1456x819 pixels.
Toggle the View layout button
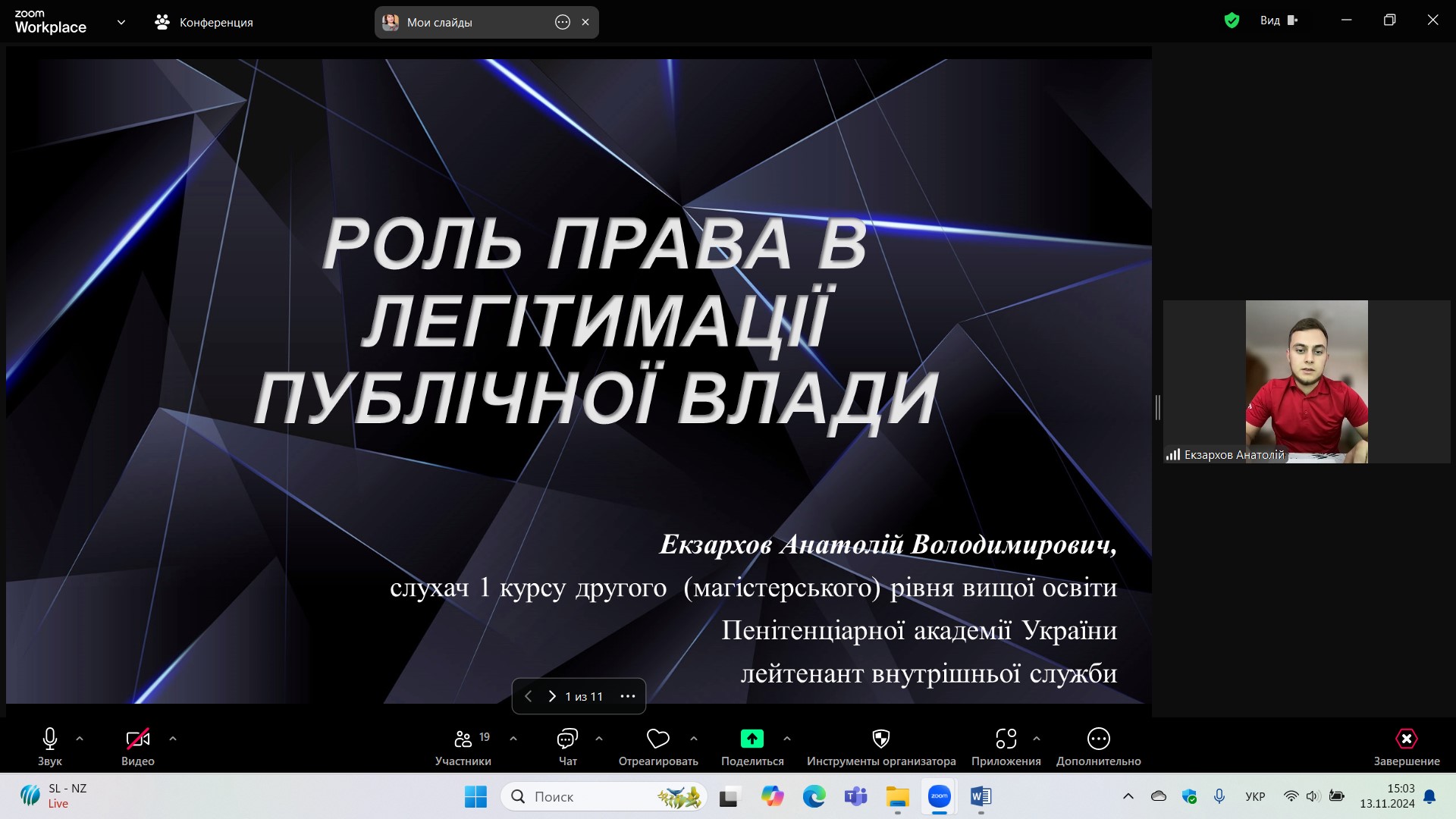pos(1279,20)
